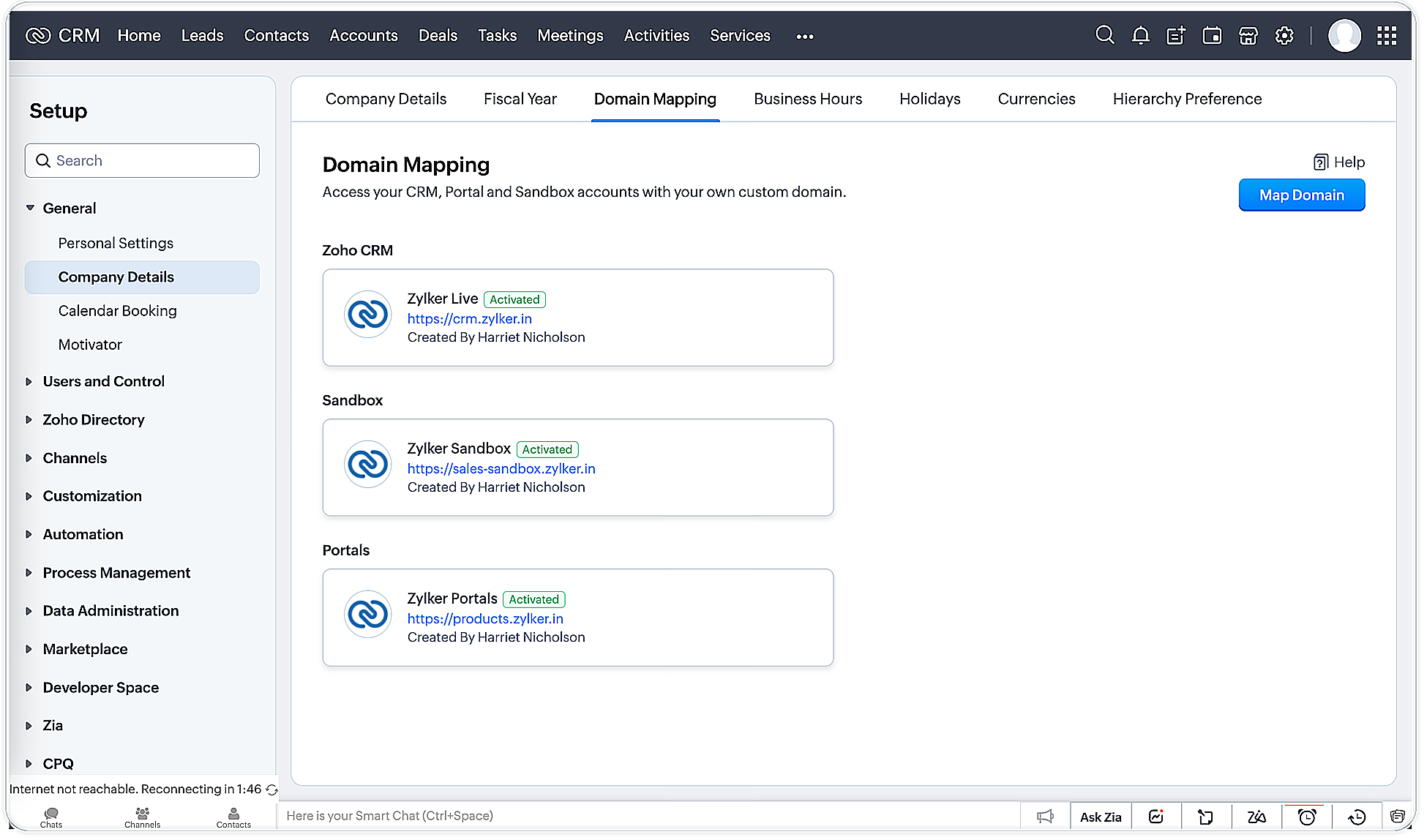
Task: Click the Map Domain button
Action: click(1301, 195)
